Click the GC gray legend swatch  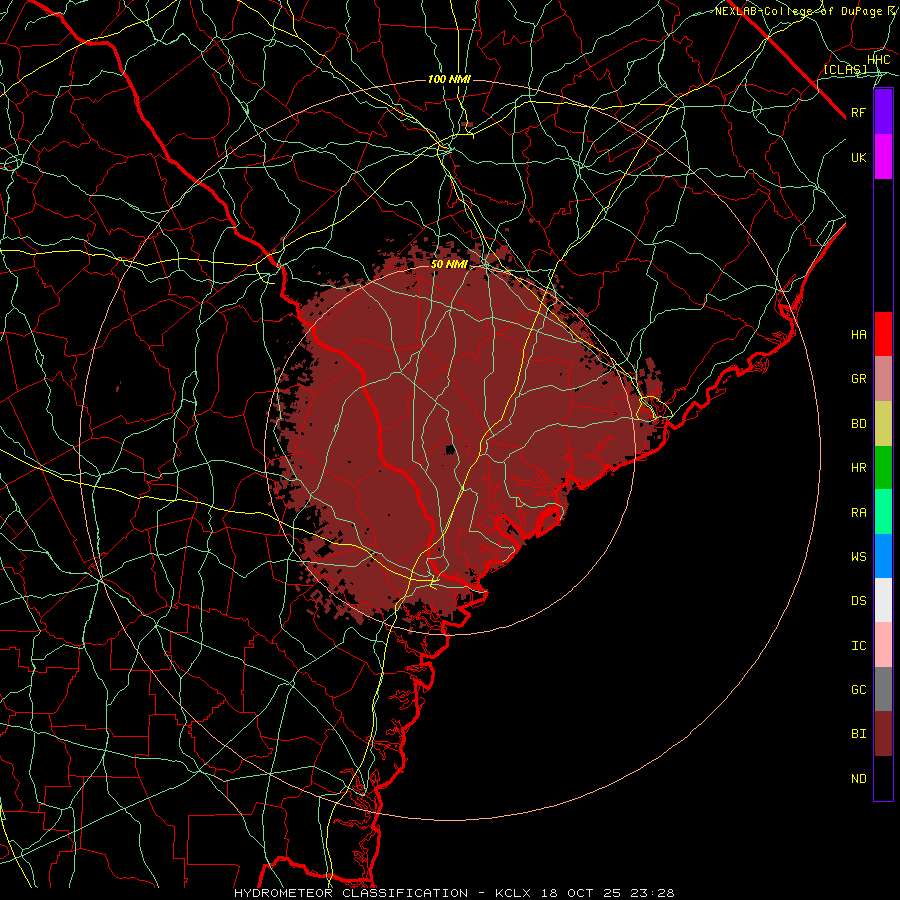[883, 689]
